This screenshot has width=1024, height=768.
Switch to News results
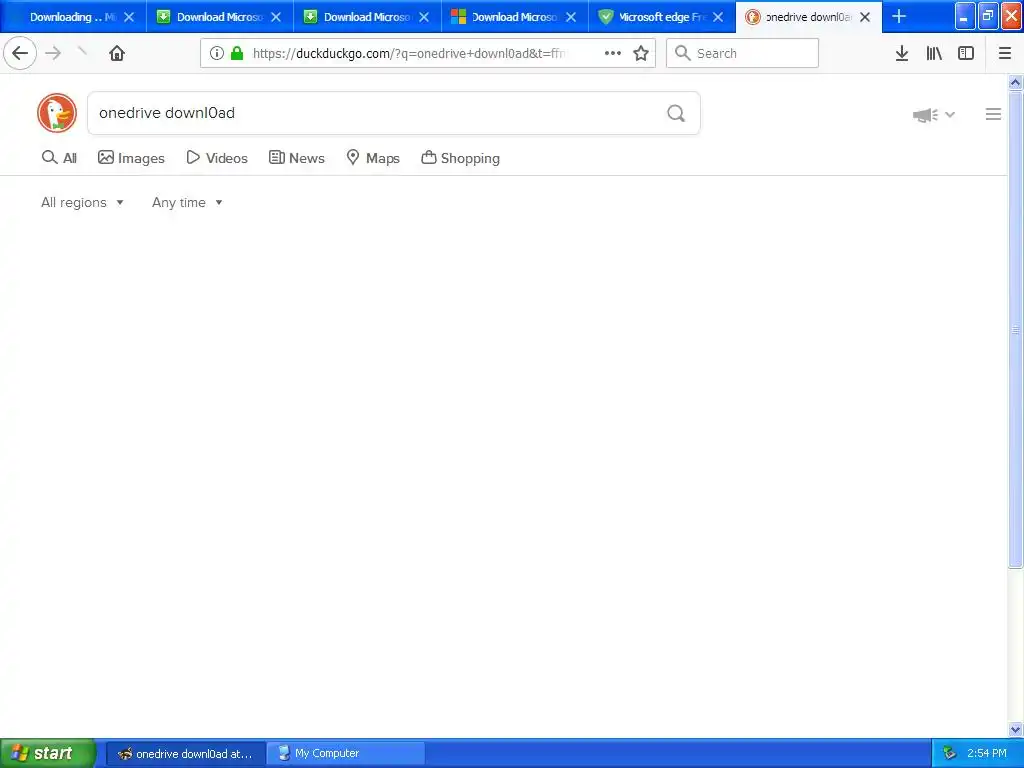pyautogui.click(x=296, y=158)
